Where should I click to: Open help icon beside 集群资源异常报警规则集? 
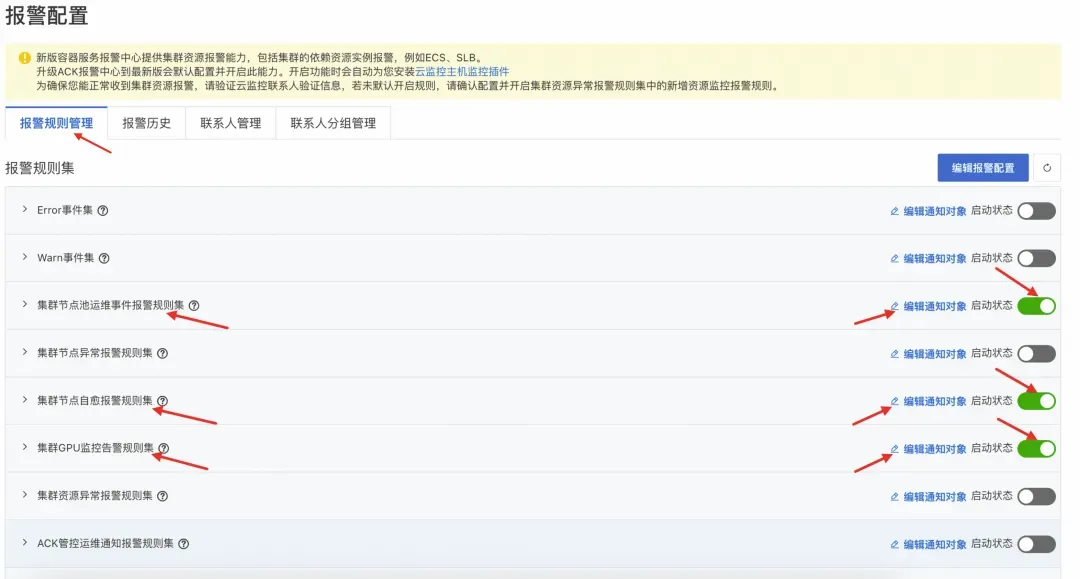tap(163, 496)
